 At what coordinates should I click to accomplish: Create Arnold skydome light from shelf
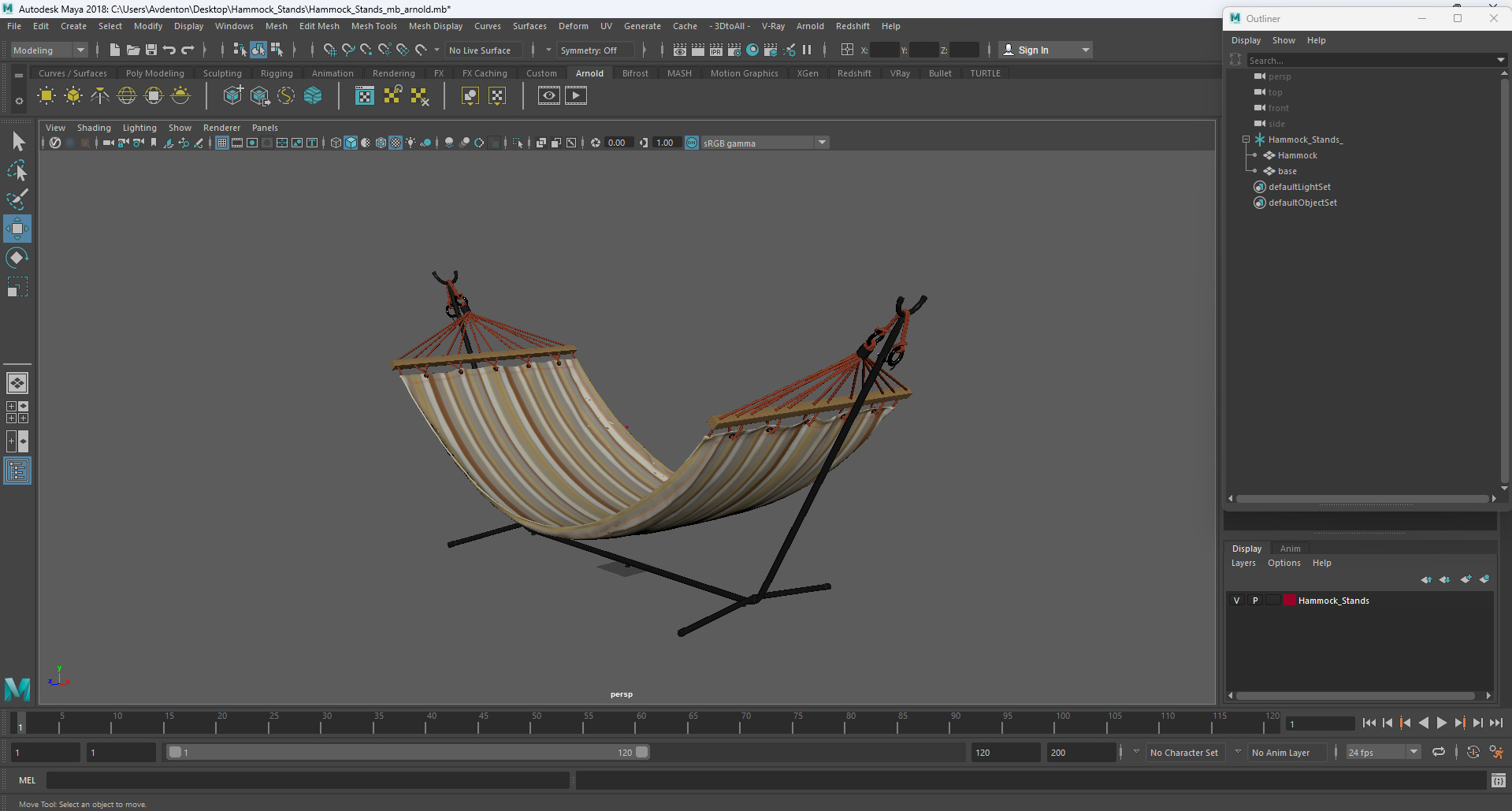[x=127, y=96]
